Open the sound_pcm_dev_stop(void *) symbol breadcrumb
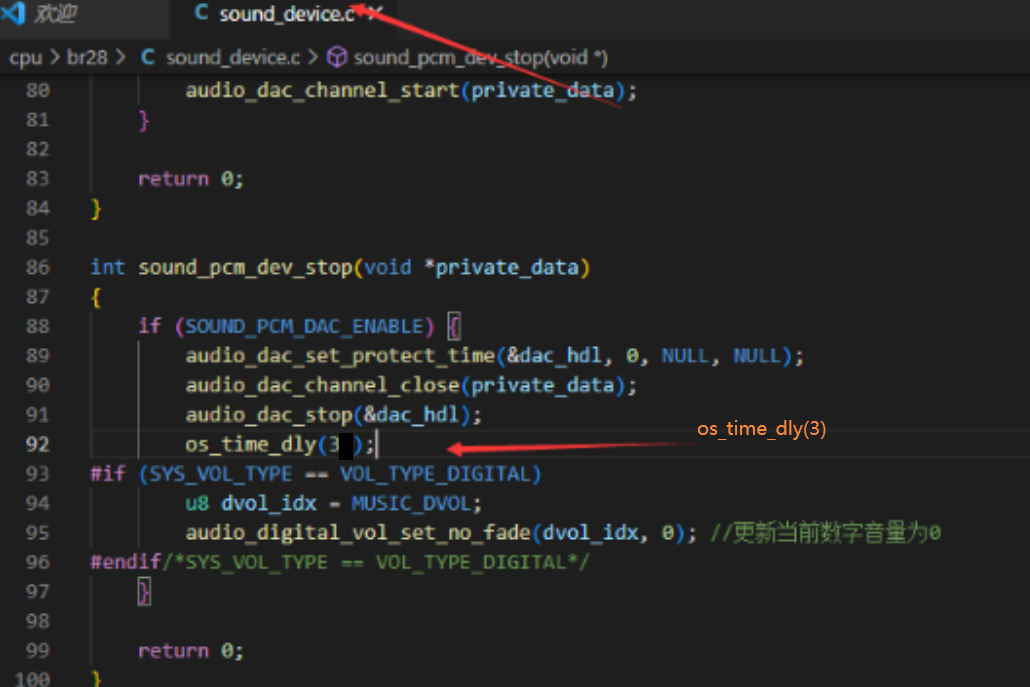This screenshot has height=687, width=1030. pos(481,58)
